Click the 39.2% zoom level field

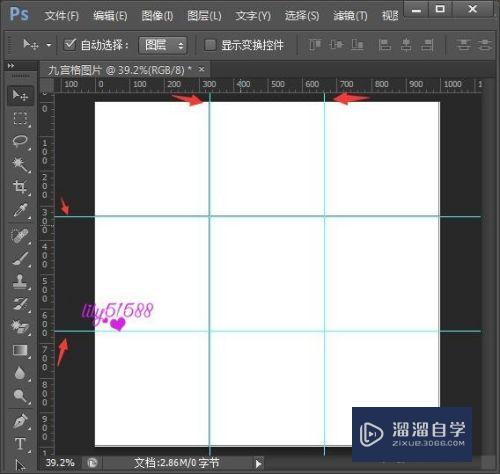[x=60, y=463]
